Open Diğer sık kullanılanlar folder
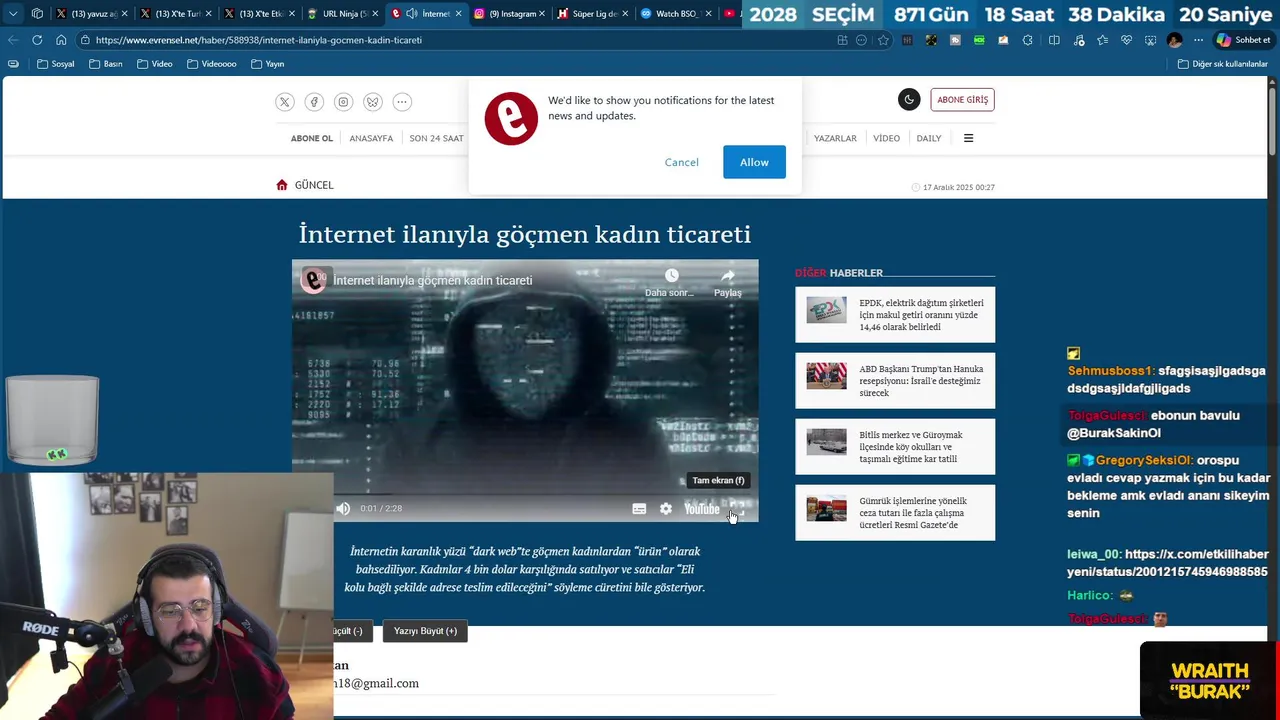1280x720 pixels. (1222, 64)
